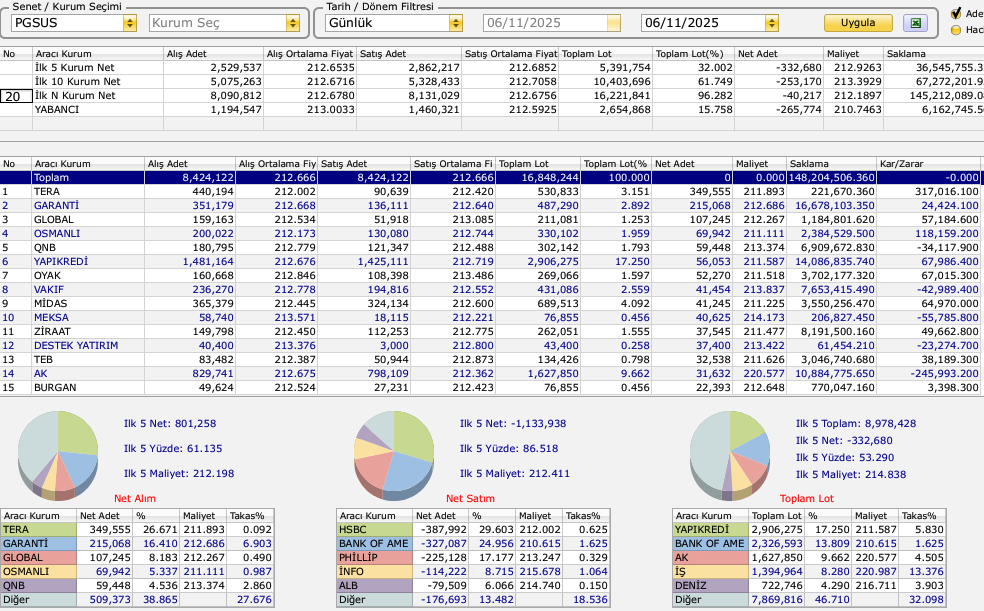Select the HSBC swatch in Net Satım legend
The image size is (984, 611).
tap(374, 529)
